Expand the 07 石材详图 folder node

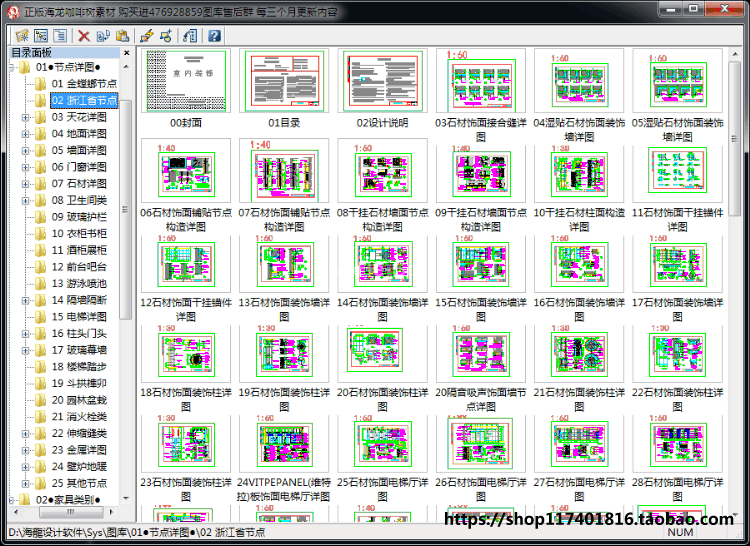tap(24, 184)
